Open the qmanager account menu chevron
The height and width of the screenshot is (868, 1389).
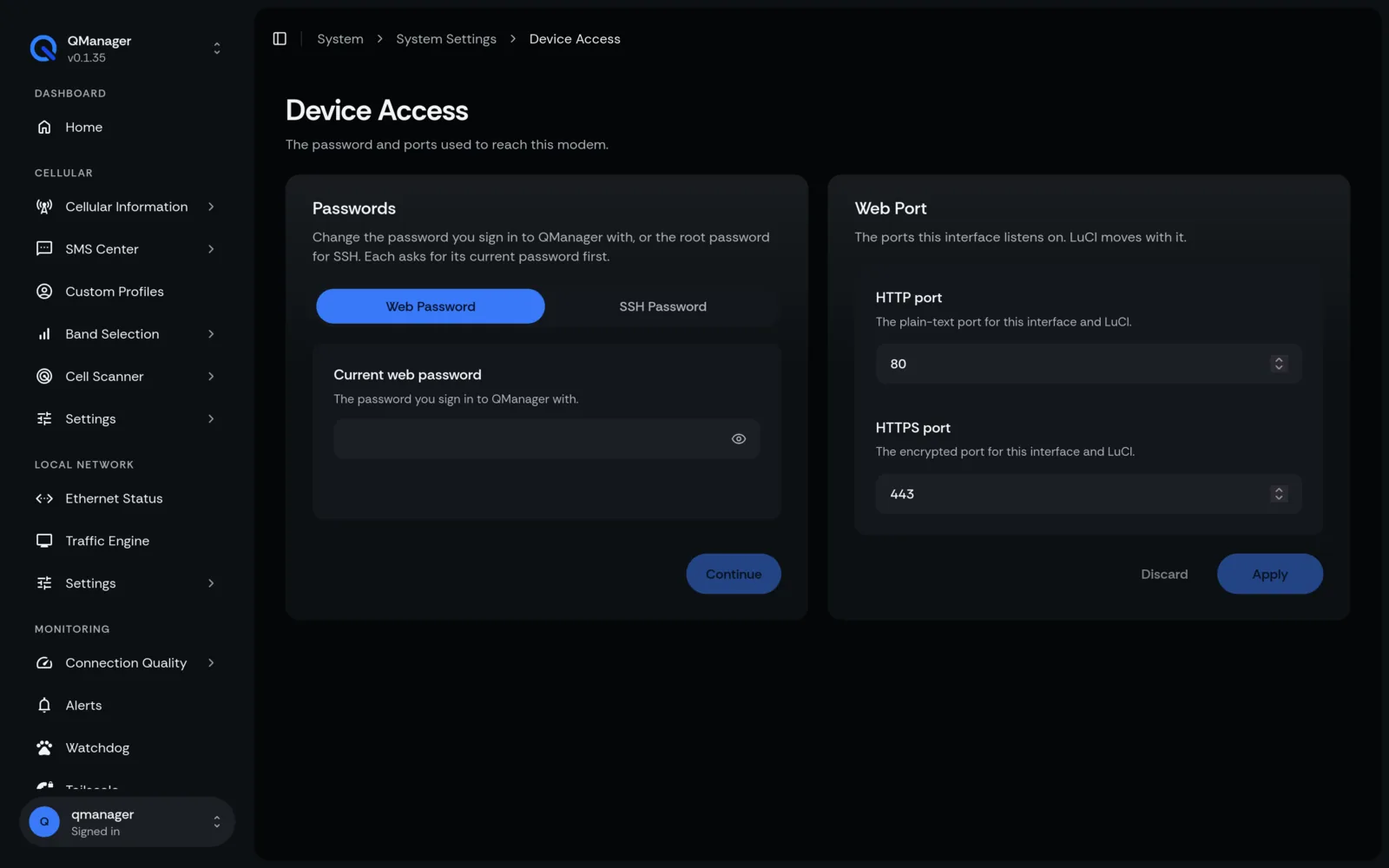point(217,822)
